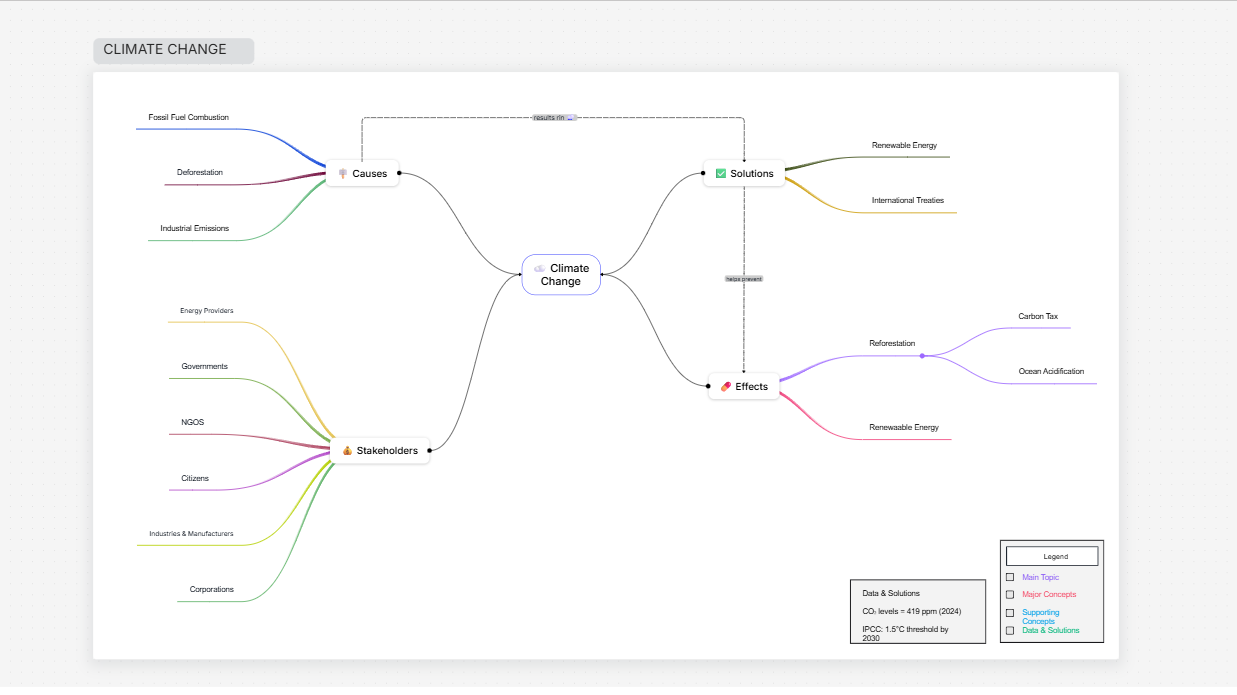This screenshot has width=1237, height=695.
Task: Select the Effects node
Action: 744,386
